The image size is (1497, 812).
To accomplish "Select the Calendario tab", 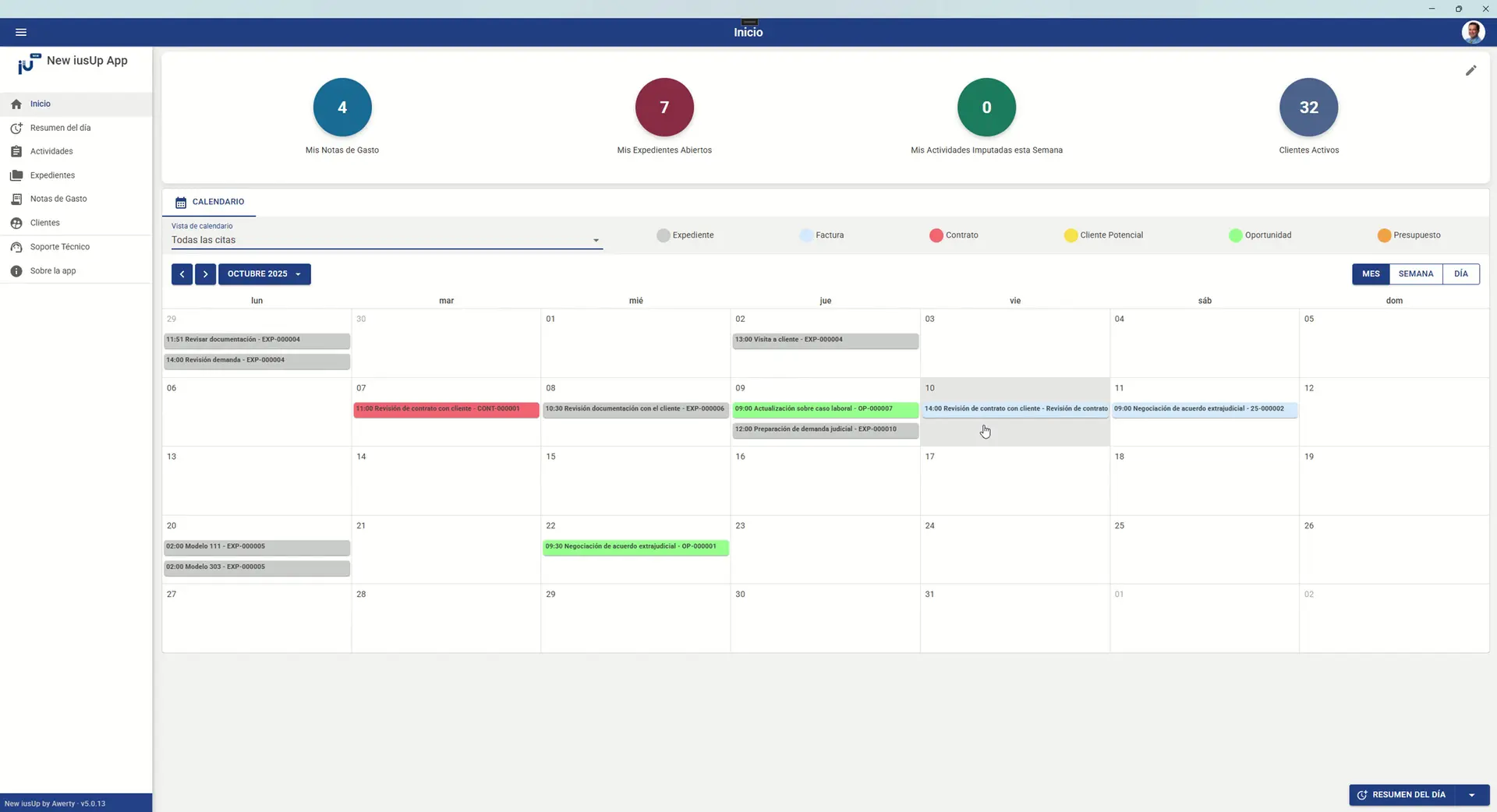I will coord(210,202).
